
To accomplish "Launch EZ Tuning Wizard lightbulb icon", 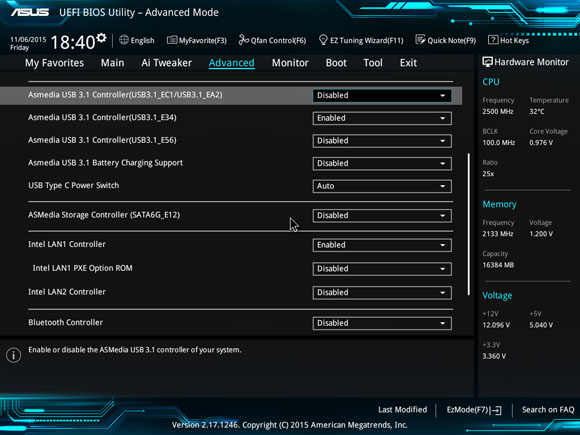I will click(323, 40).
